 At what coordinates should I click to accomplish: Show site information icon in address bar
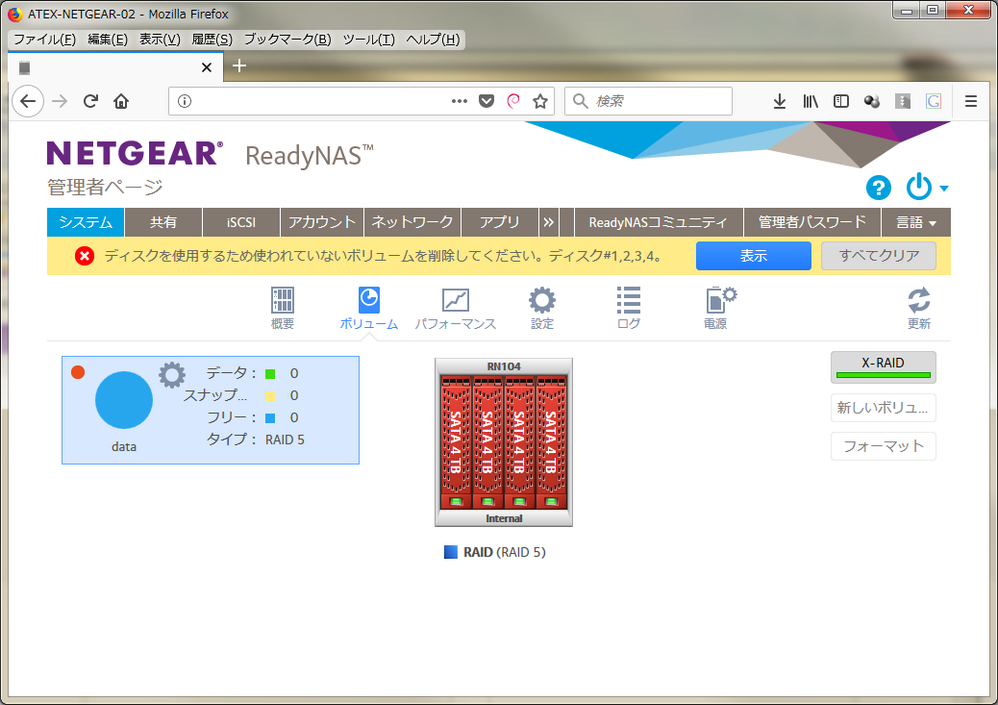click(185, 101)
